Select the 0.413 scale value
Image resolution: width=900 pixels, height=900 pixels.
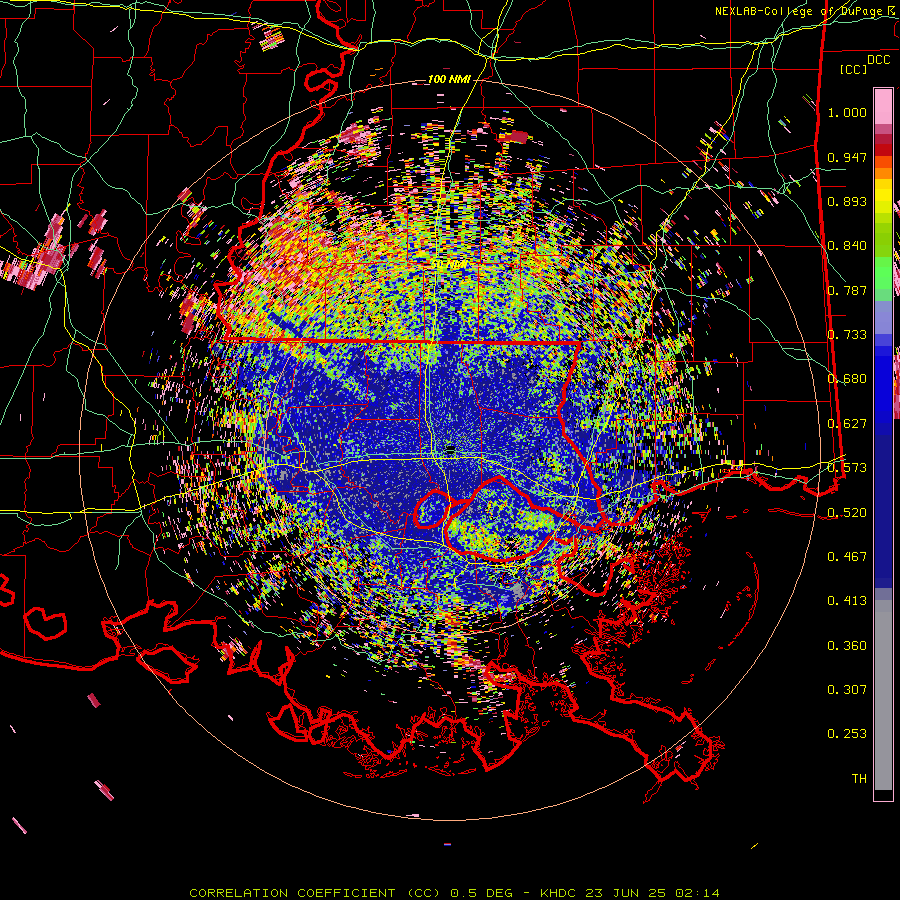pos(847,601)
